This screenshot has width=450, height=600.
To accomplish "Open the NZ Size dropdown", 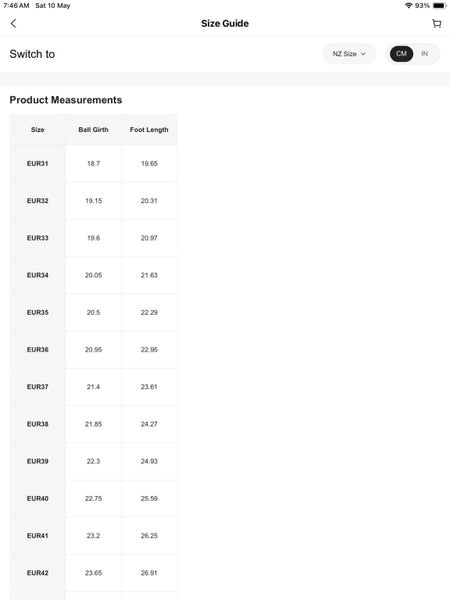I will [349, 54].
